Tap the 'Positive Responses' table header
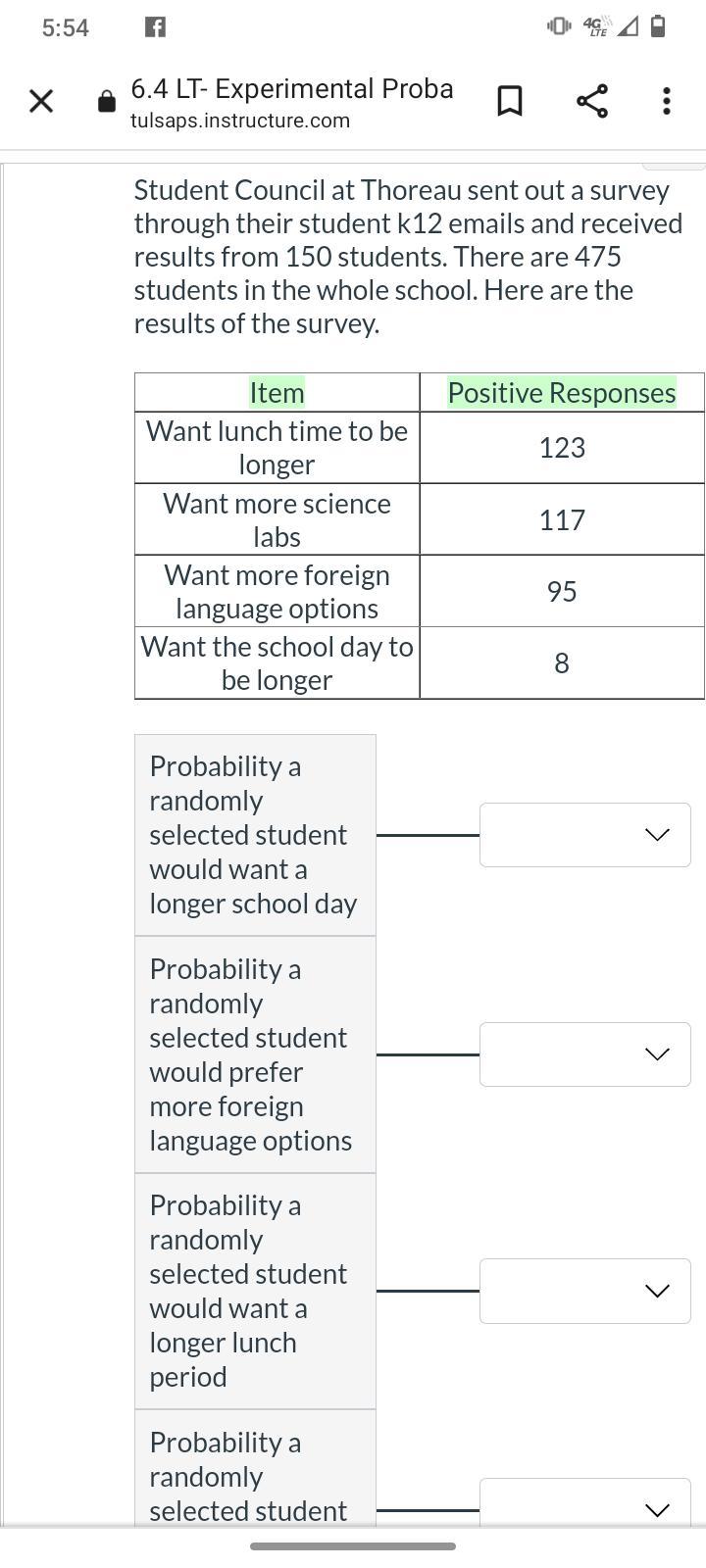706x1568 pixels. [x=562, y=393]
